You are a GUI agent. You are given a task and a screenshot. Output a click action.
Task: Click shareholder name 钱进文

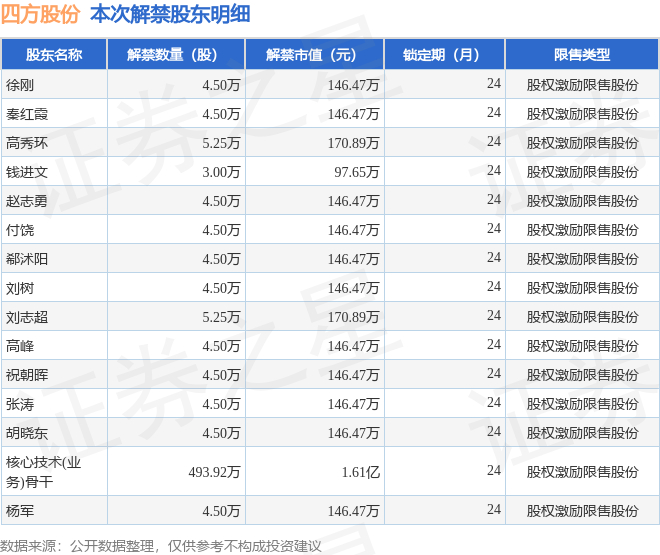(27, 173)
